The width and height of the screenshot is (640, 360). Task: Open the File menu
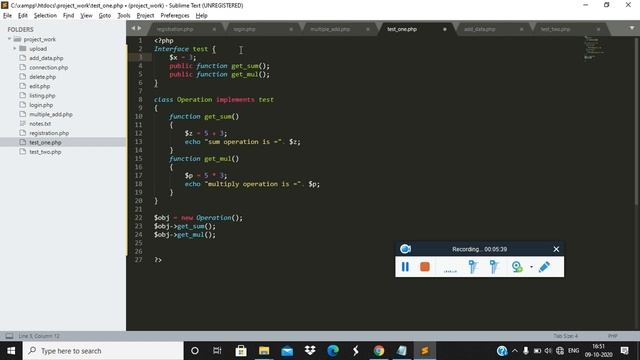click(7, 16)
